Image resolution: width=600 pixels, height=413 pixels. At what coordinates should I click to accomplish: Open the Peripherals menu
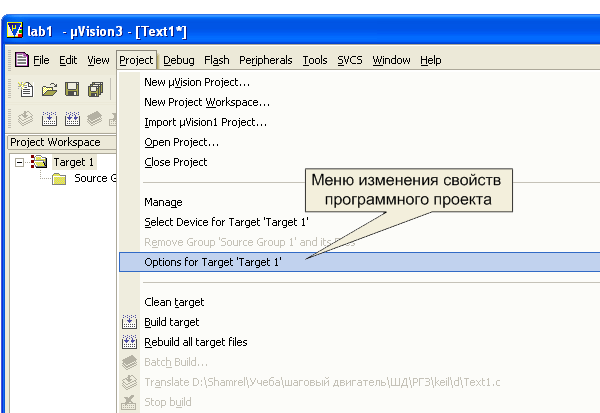[x=266, y=60]
